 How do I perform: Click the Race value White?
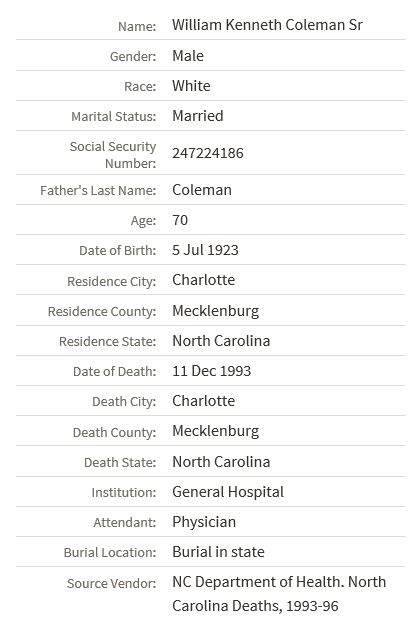[x=191, y=86]
